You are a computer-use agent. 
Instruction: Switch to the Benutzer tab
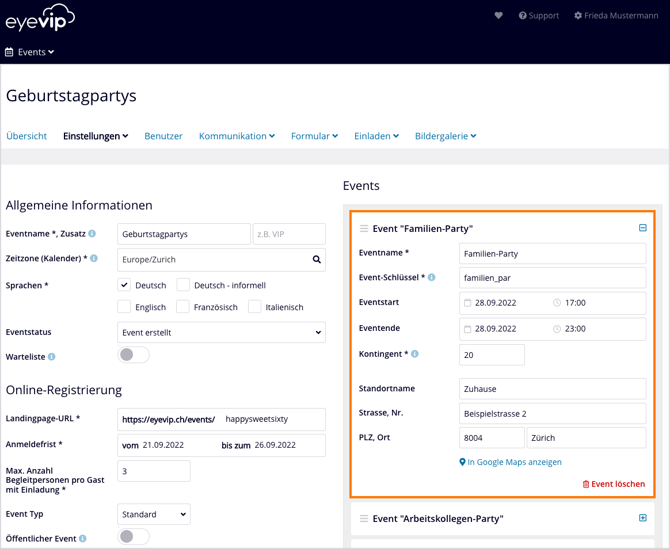pos(163,136)
